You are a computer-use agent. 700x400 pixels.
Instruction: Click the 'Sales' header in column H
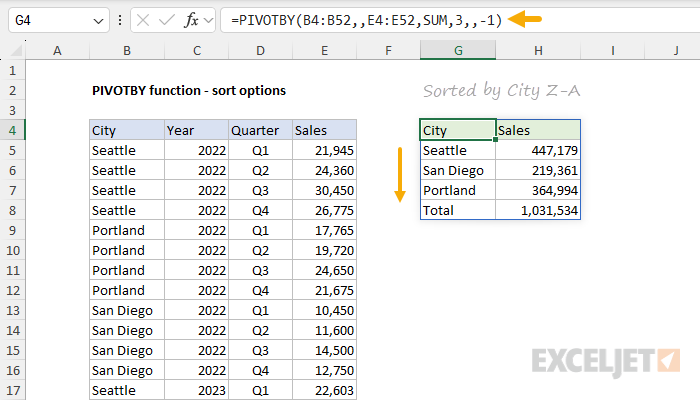tap(538, 130)
